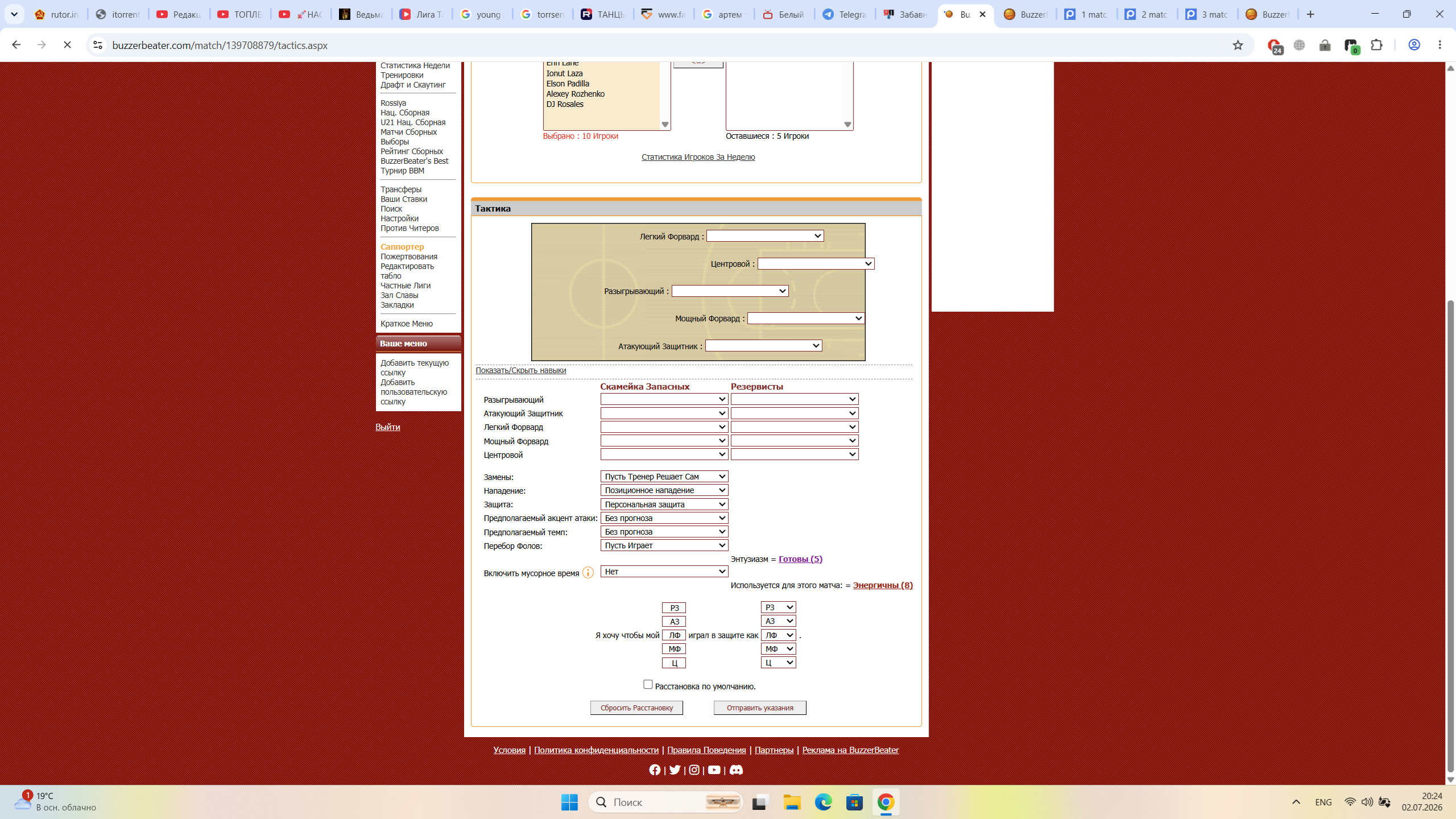
Task: Open Драфт и Скаутинг in the side menu
Action: click(413, 85)
